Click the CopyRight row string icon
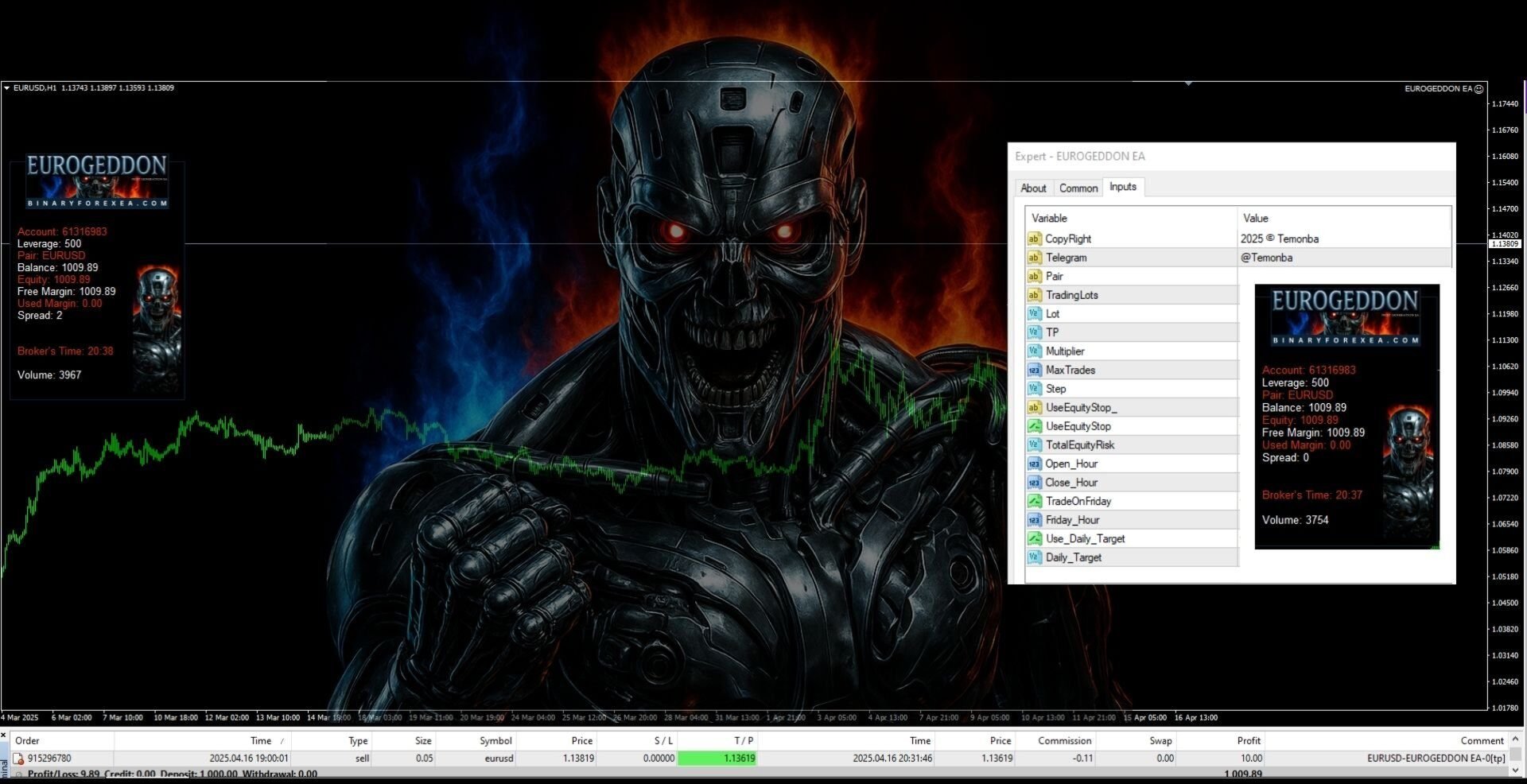The width and height of the screenshot is (1527, 784). [1034, 239]
